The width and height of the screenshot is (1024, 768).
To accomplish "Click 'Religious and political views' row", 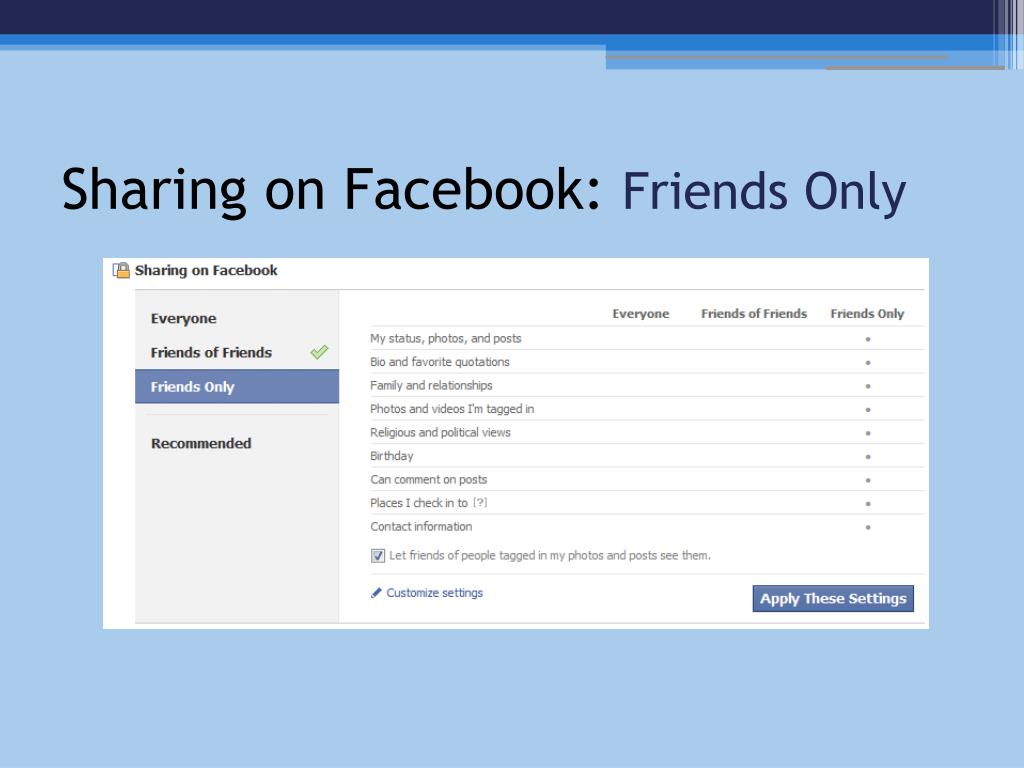I will click(647, 432).
